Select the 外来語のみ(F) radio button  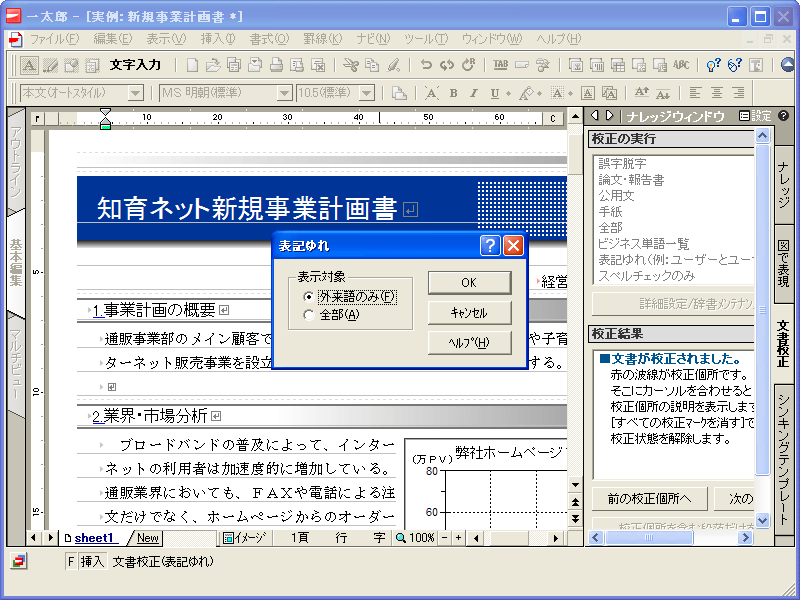coord(308,296)
